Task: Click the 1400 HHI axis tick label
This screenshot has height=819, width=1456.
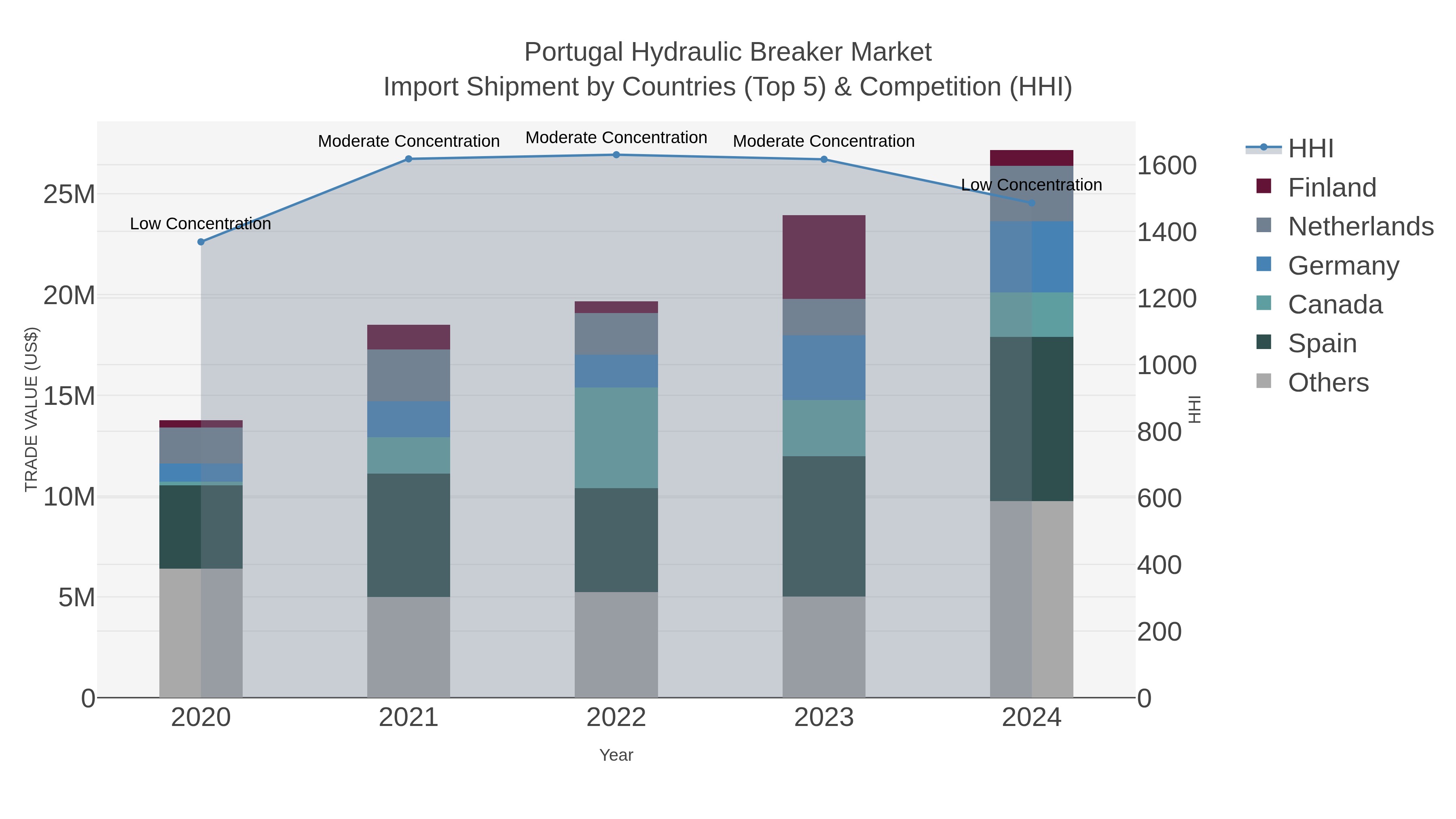Action: pyautogui.click(x=1167, y=232)
